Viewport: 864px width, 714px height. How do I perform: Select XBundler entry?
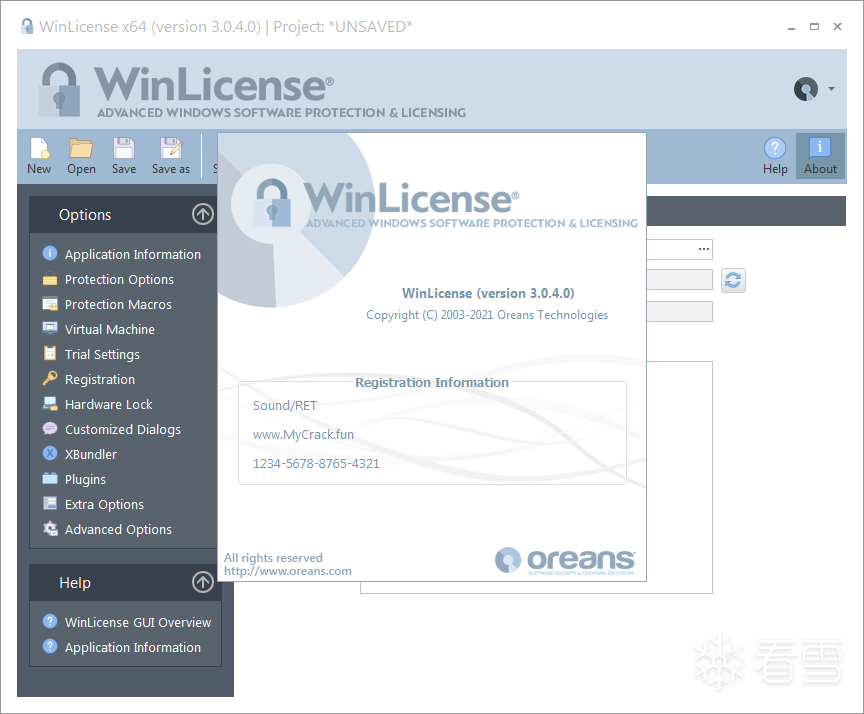pyautogui.click(x=91, y=455)
